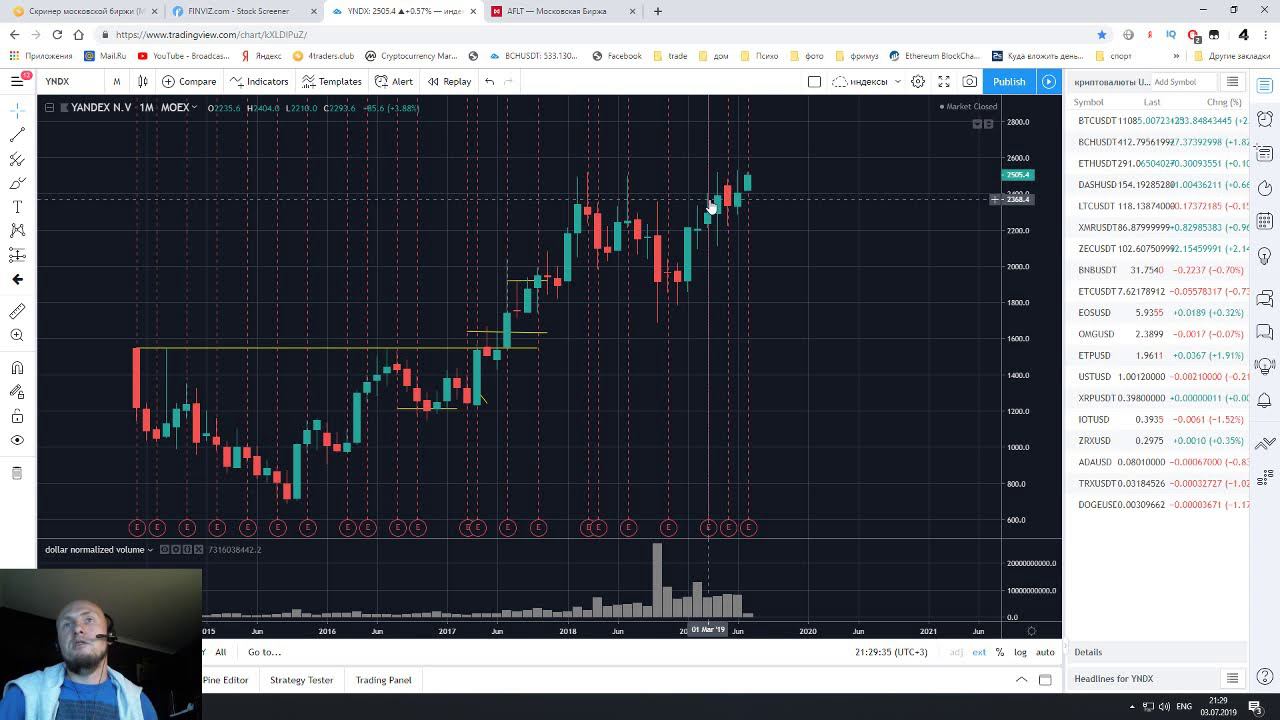Image resolution: width=1280 pixels, height=720 pixels.
Task: Open the pitchfork drawing tools
Action: [17, 159]
